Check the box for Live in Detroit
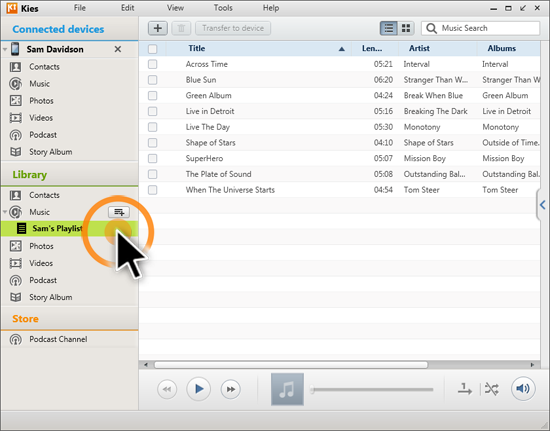The height and width of the screenshot is (431, 550). pyautogui.click(x=153, y=111)
